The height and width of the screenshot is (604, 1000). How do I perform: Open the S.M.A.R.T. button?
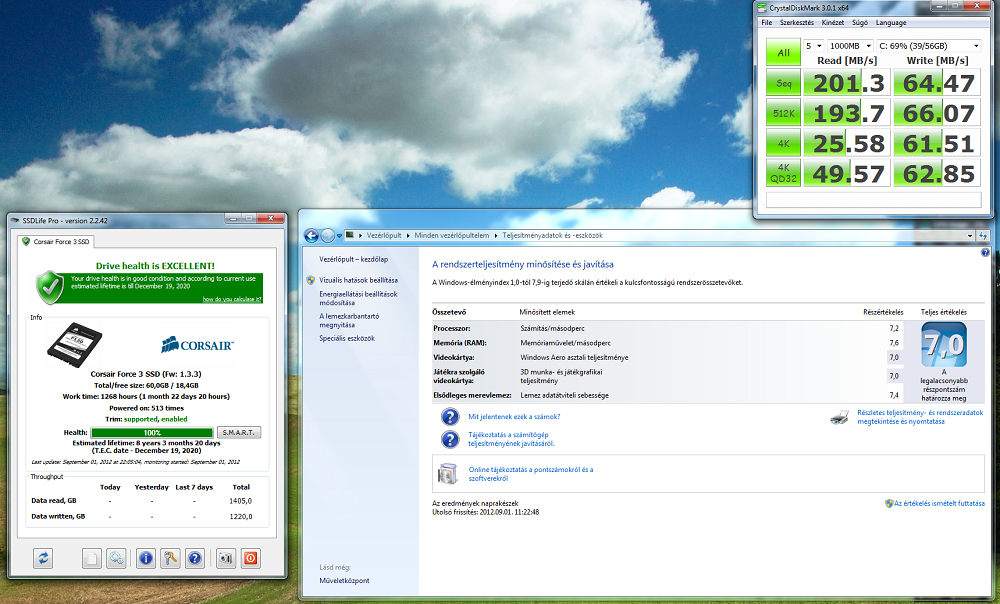[239, 432]
